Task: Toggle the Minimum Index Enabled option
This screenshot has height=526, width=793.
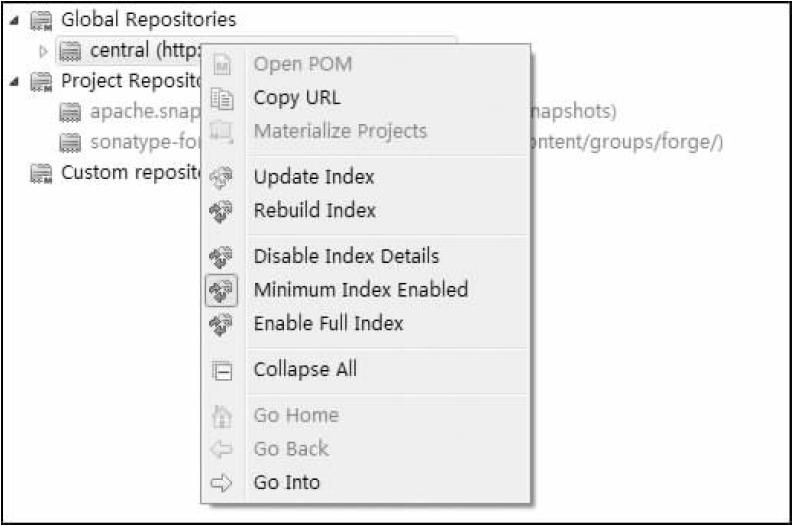Action: coord(360,290)
